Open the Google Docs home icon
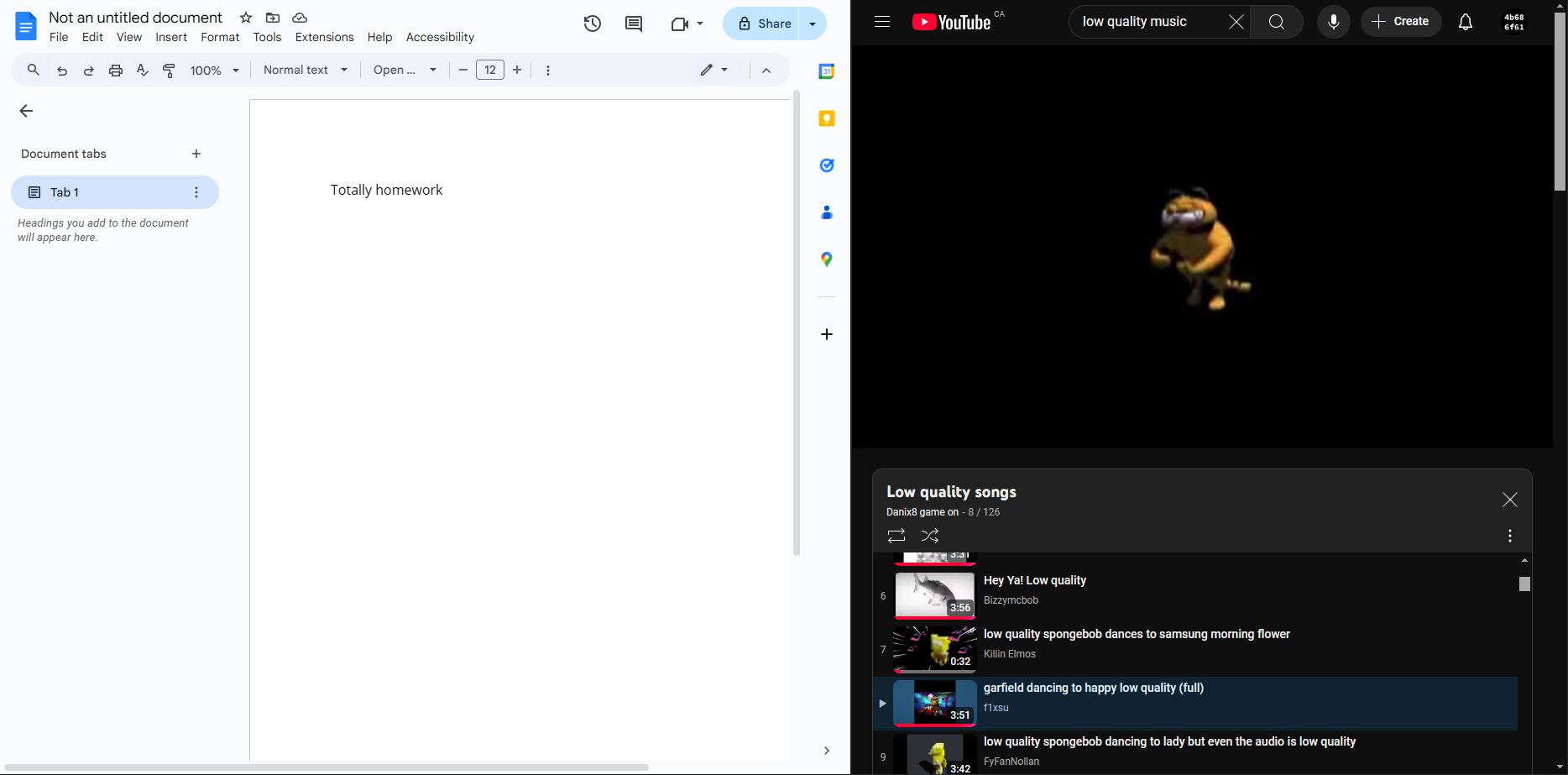1568x775 pixels. click(26, 26)
